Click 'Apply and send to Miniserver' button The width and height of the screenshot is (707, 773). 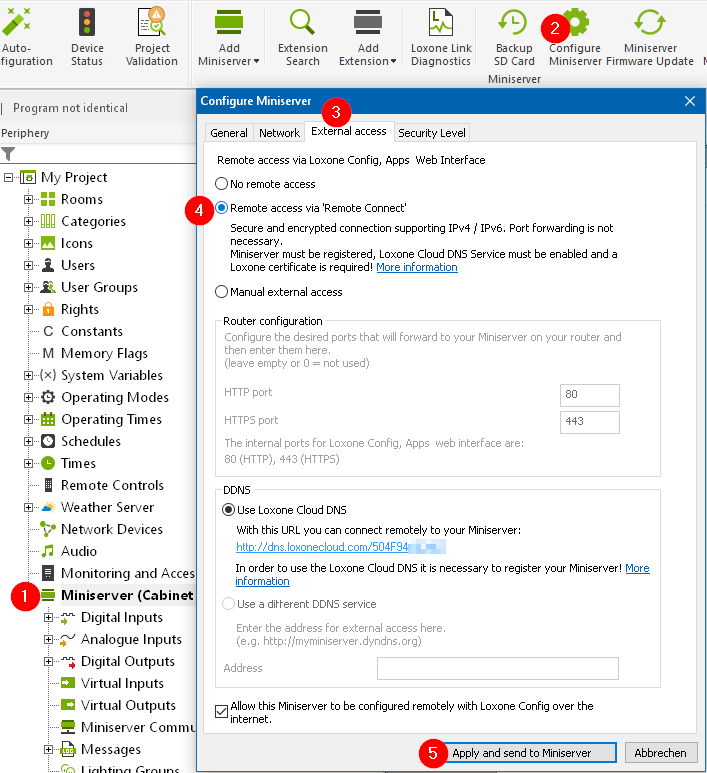[520, 753]
